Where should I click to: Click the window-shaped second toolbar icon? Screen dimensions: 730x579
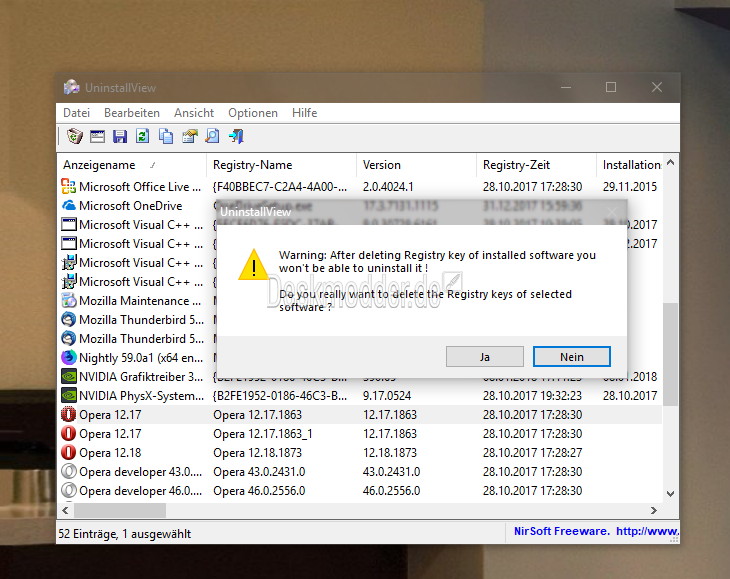[97, 136]
